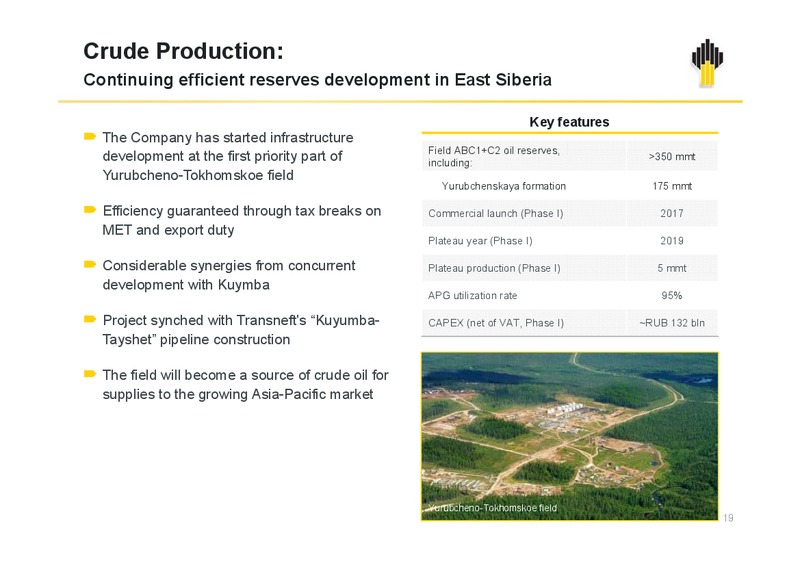This screenshot has width=800, height=566.
Task: Click the 'CAPEX (net of VAT, Phase I)' label
Action: (x=496, y=323)
